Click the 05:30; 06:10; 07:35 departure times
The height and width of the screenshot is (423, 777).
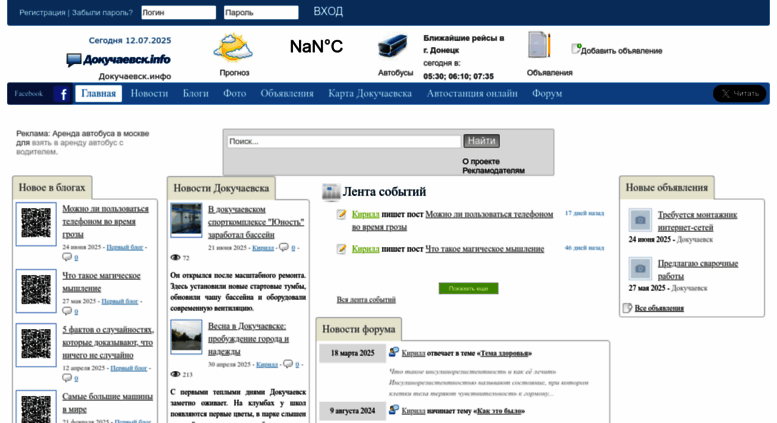point(458,76)
